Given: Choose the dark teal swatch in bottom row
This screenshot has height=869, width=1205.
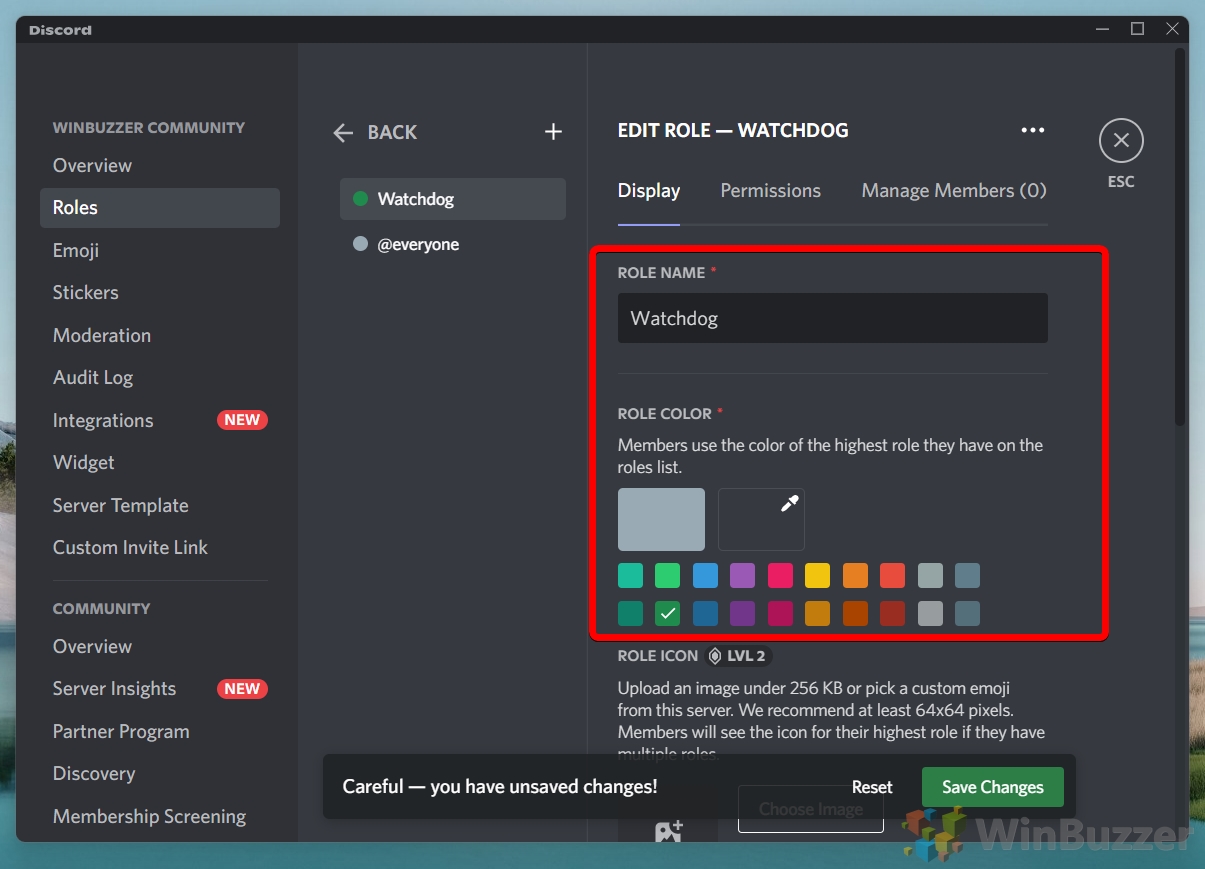Looking at the screenshot, I should tap(630, 613).
